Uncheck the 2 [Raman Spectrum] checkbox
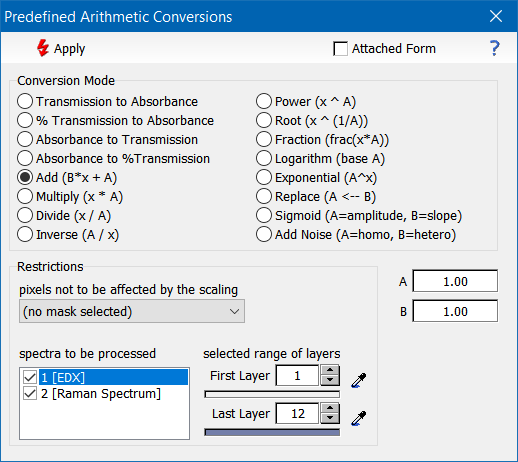 click(30, 394)
